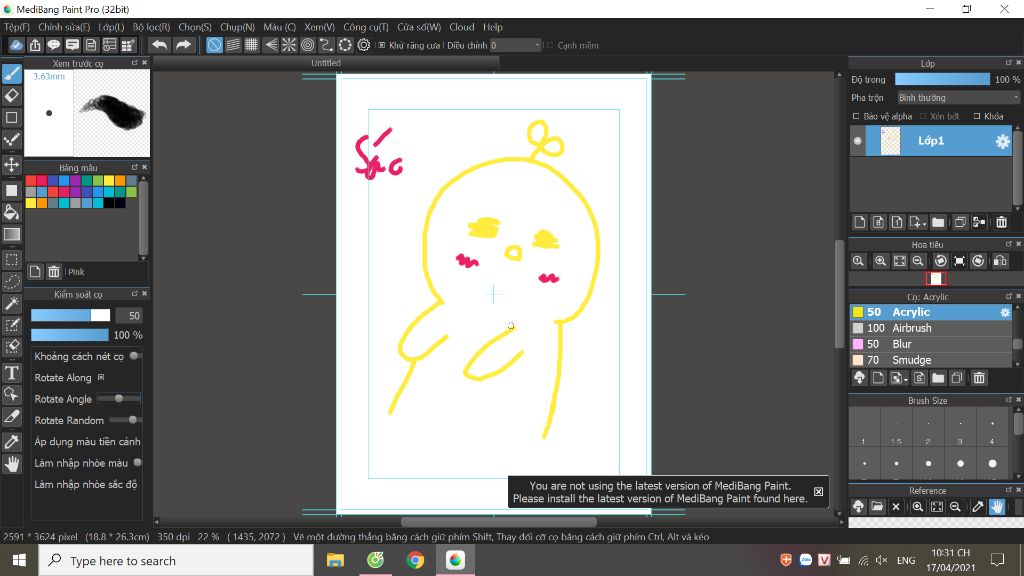This screenshot has width=1024, height=576.
Task: Select the rectangular Select tool
Action: click(x=12, y=259)
